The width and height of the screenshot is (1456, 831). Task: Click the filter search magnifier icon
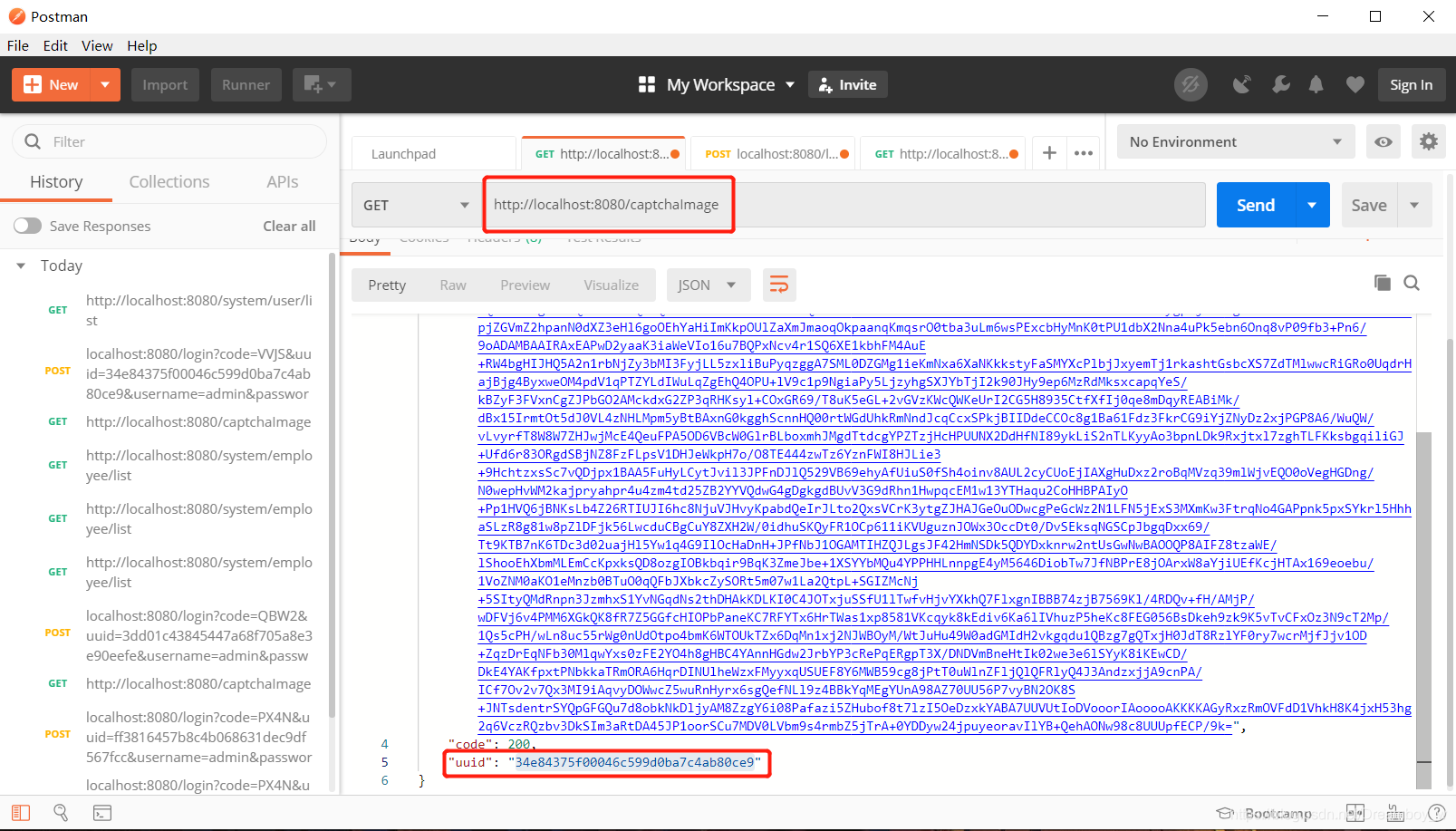[33, 141]
